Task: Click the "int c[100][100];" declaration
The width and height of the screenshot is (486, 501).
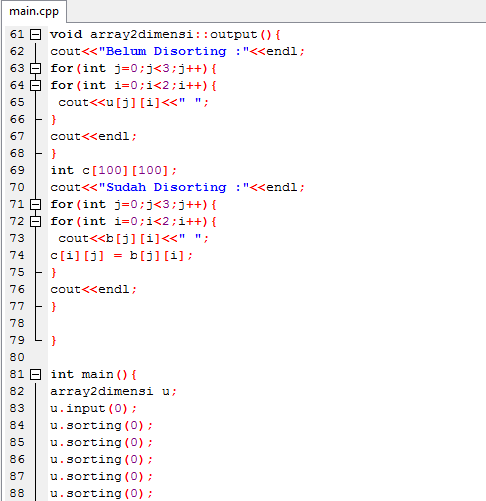Action: [x=113, y=170]
